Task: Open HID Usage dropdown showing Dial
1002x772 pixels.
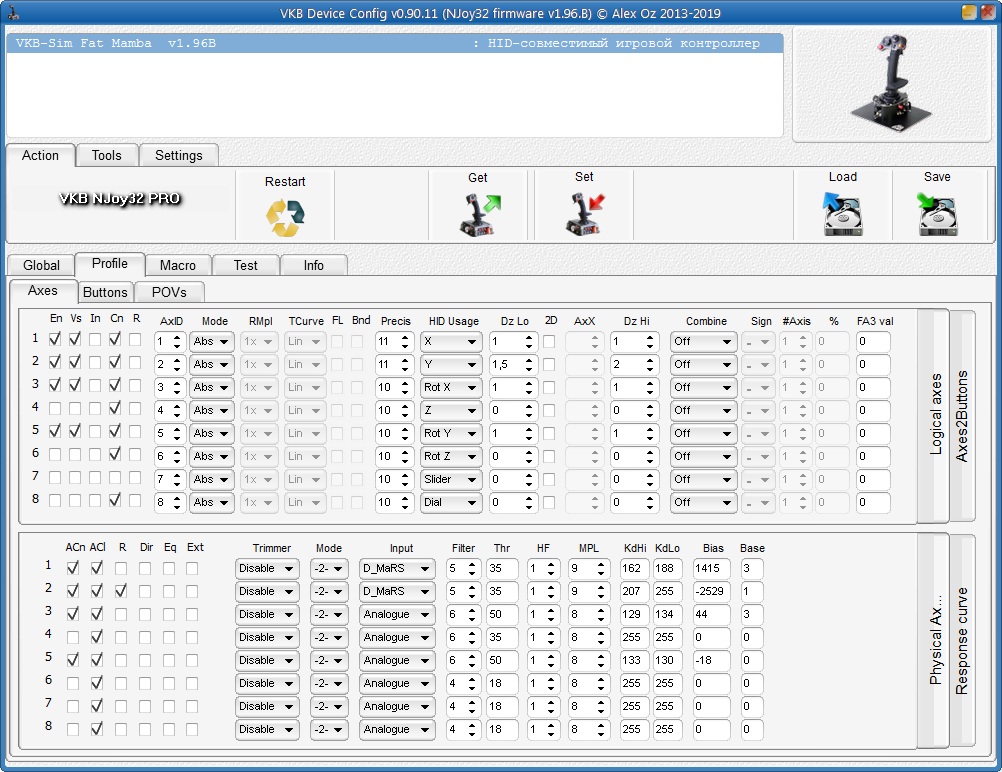Action: [x=450, y=502]
